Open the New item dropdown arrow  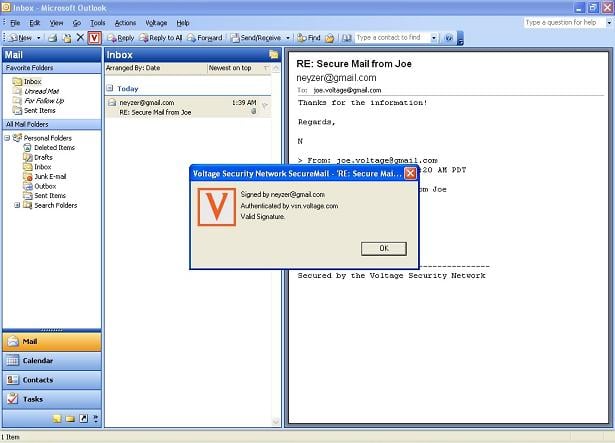click(x=38, y=38)
